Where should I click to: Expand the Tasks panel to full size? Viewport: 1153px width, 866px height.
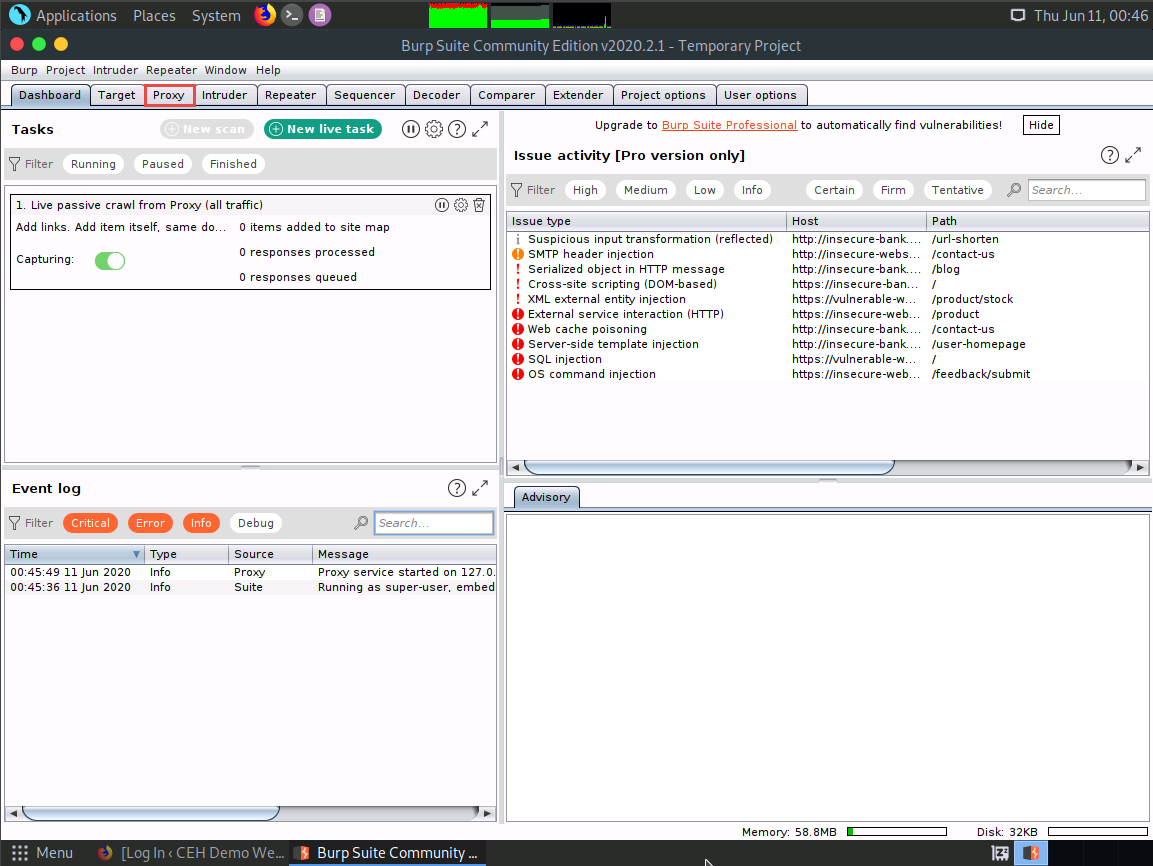coord(480,129)
